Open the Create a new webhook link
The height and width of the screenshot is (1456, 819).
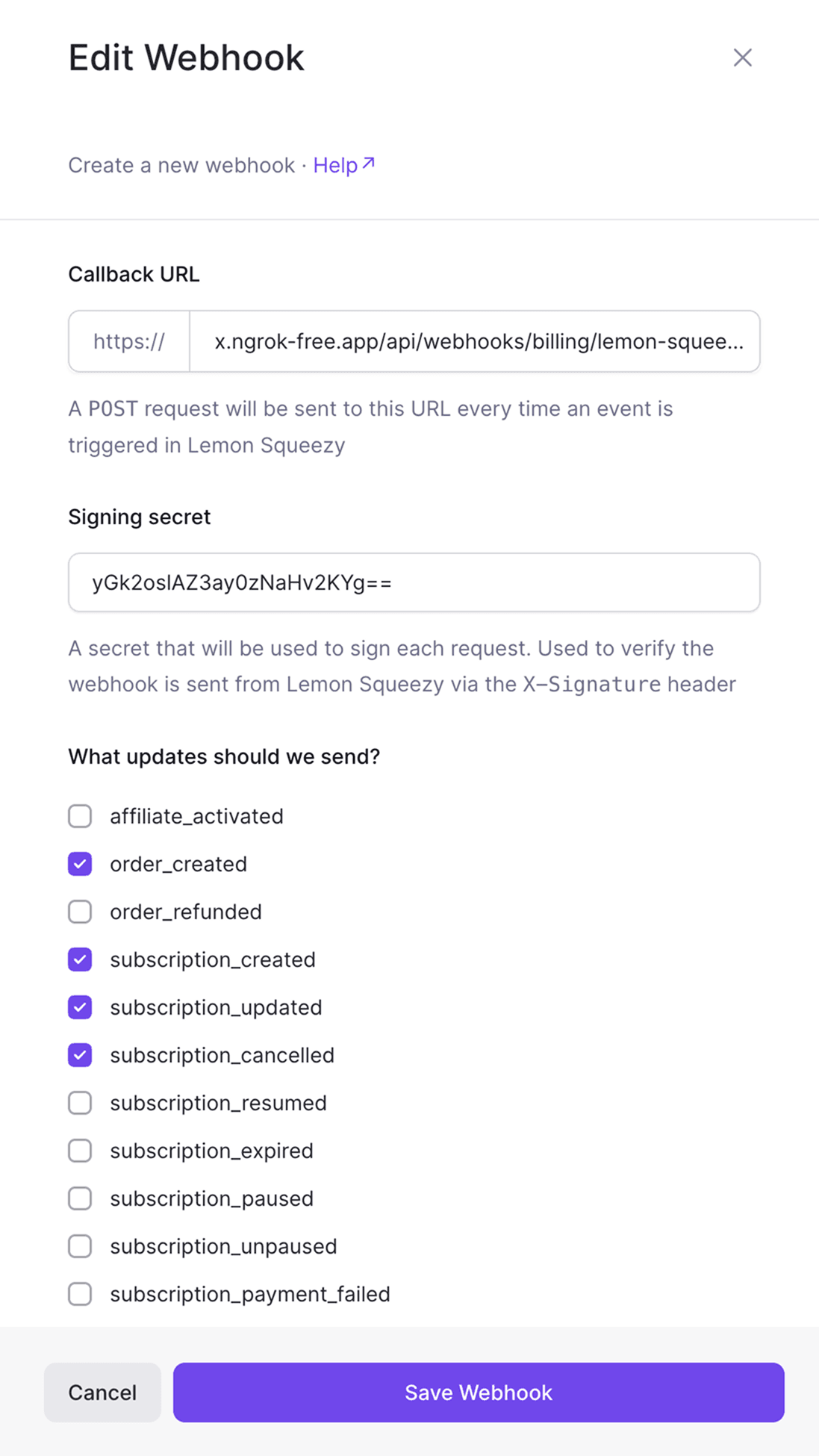(x=181, y=165)
